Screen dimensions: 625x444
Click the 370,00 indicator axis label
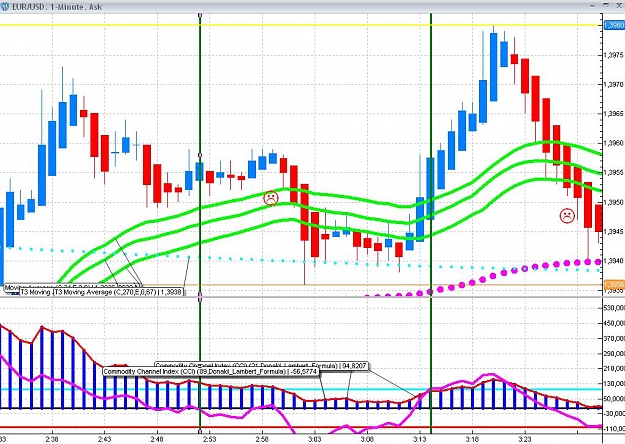[615, 338]
